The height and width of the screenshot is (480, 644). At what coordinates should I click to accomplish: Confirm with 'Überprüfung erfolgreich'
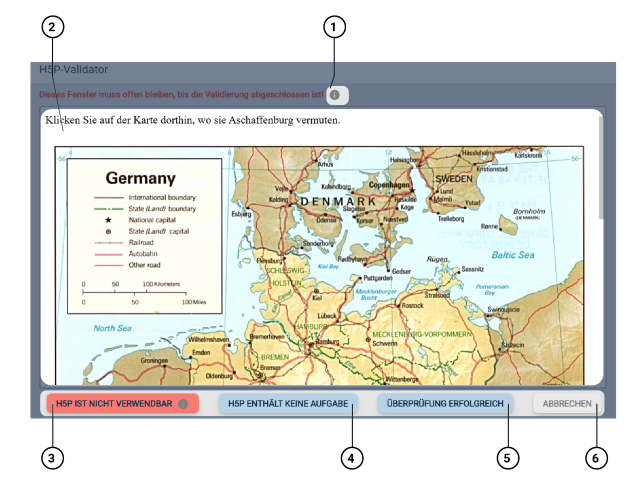tap(445, 404)
